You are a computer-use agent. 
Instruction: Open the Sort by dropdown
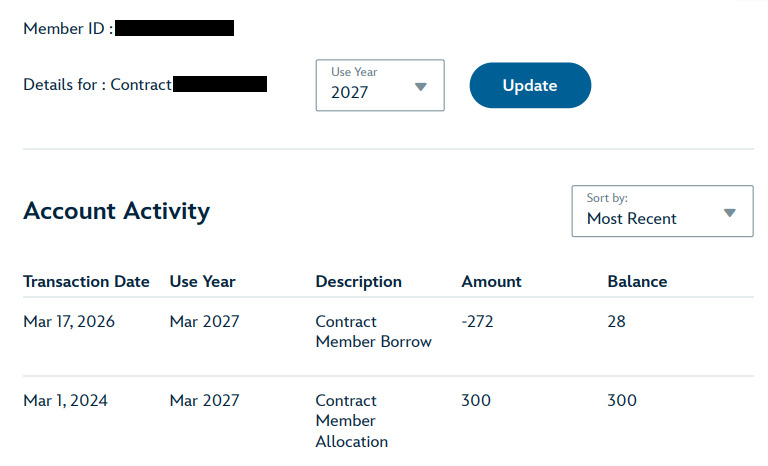tap(662, 211)
